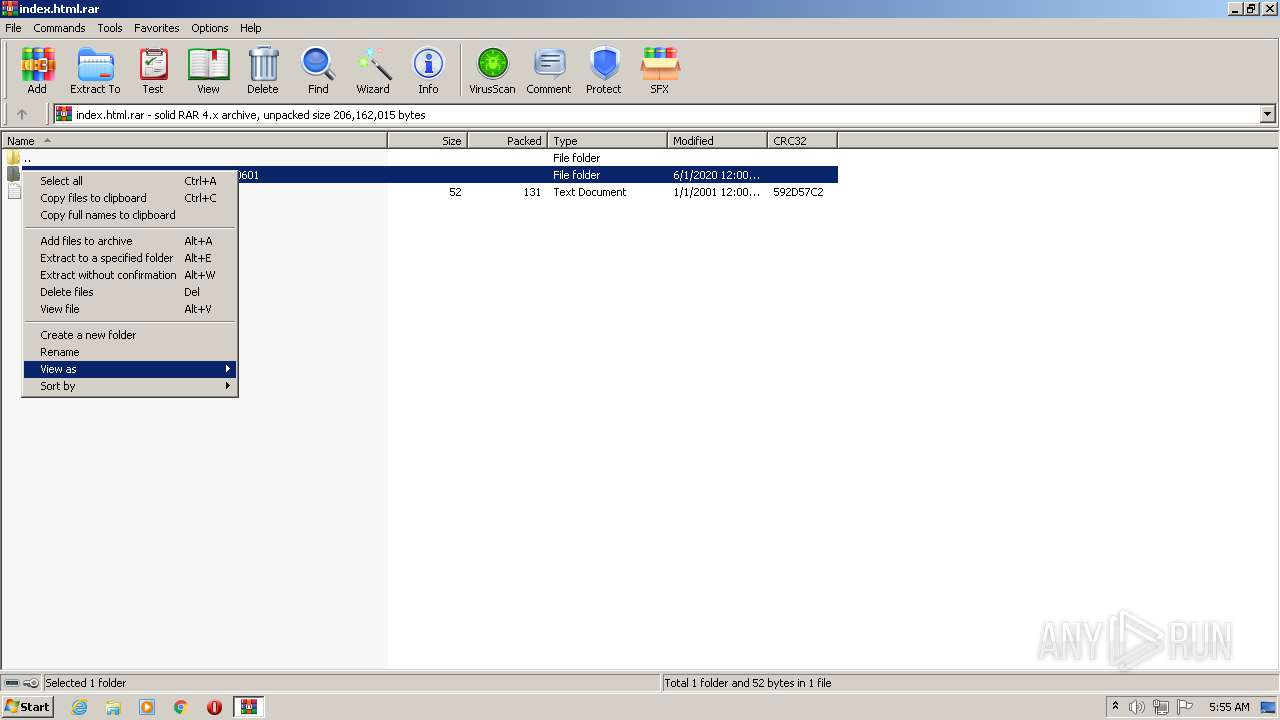Image resolution: width=1280 pixels, height=720 pixels.
Task: Click the archive path address field
Action: [657, 114]
